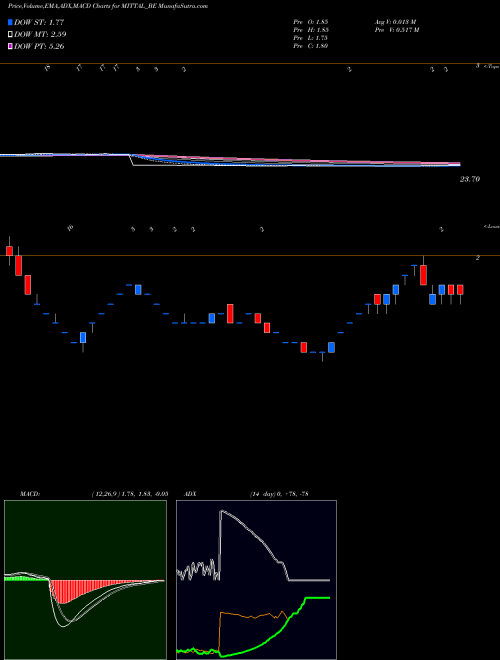Click the ADX '(14 day) 0, +78, -78' values

(277, 494)
